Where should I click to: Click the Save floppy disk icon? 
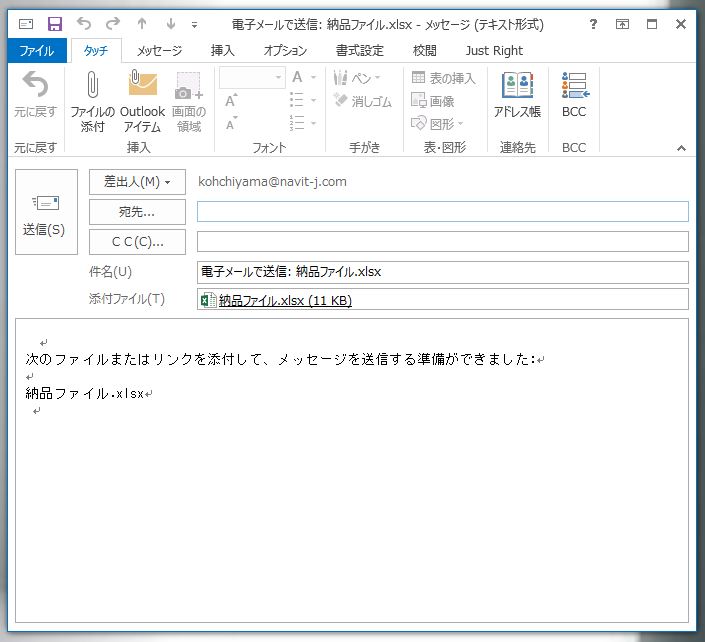55,24
